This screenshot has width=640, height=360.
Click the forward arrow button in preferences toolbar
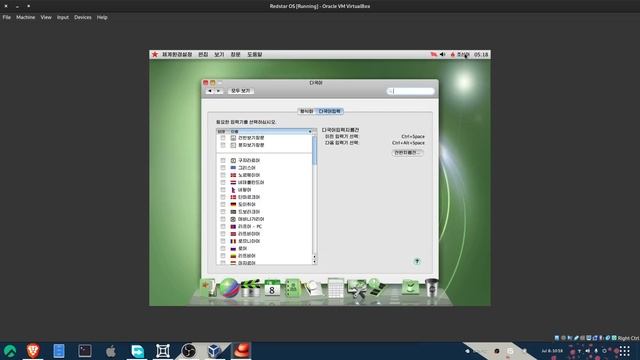(x=218, y=91)
